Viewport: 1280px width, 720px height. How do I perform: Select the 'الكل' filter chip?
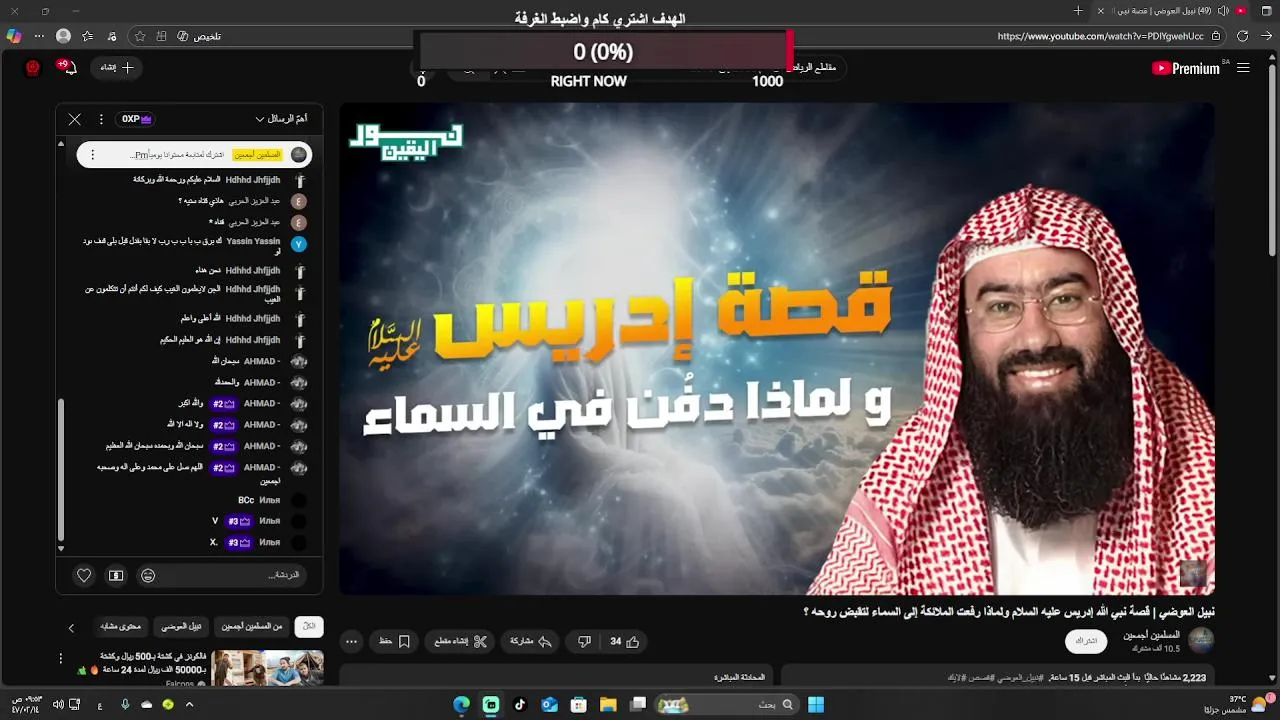[x=309, y=626]
